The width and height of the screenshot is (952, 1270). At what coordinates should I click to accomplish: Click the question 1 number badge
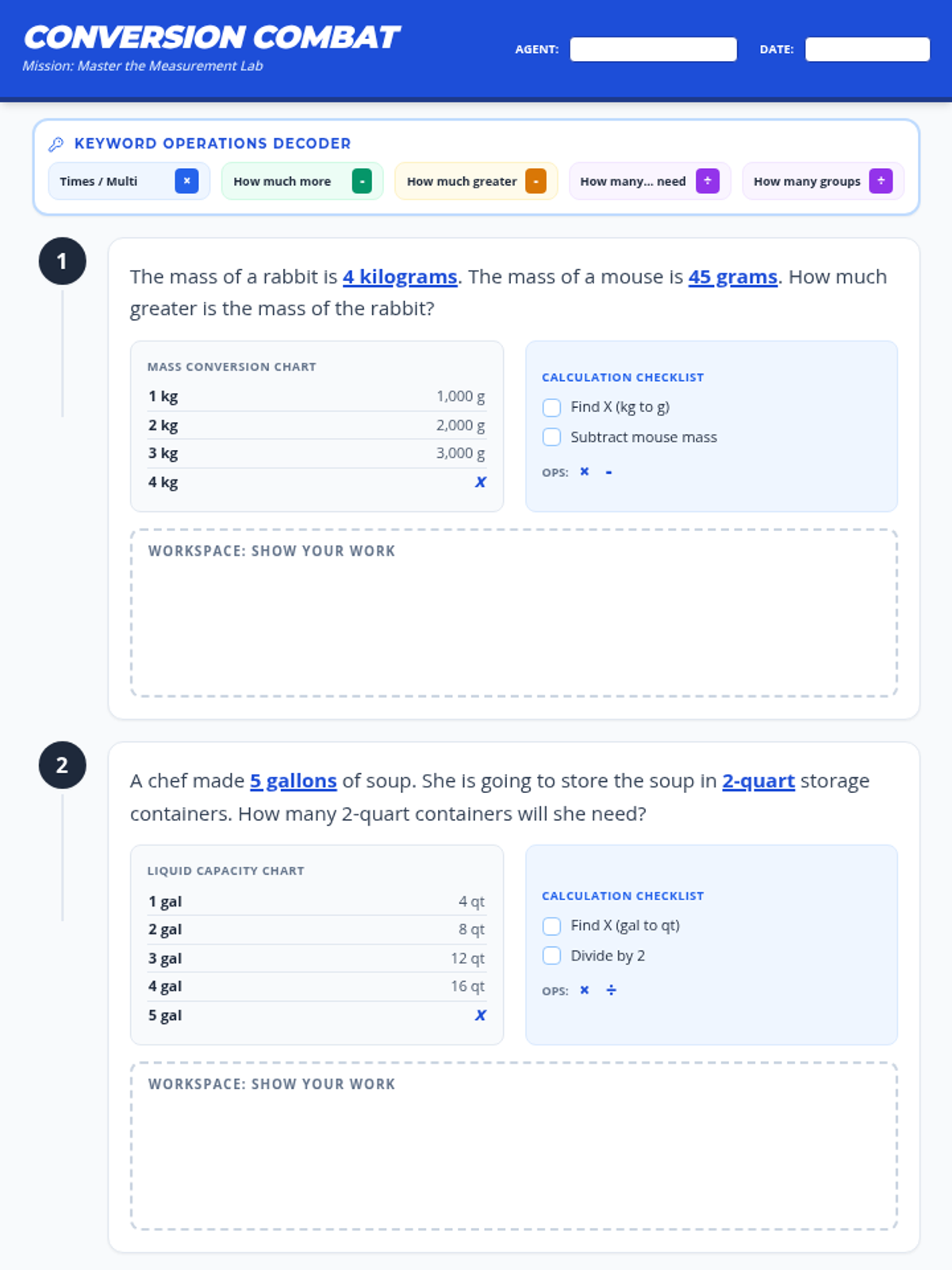62,261
